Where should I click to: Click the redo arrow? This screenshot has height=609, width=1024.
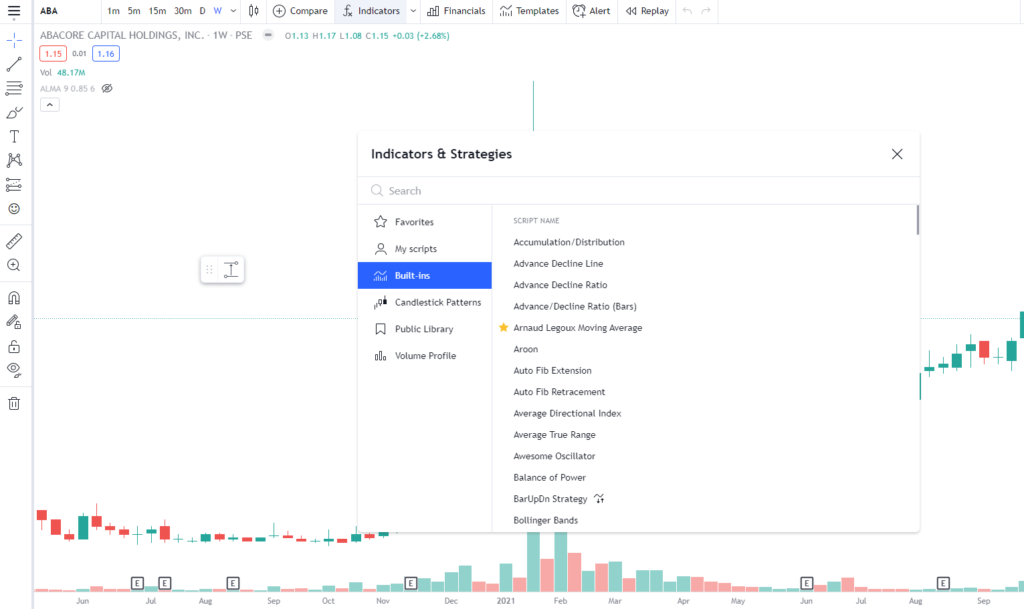(x=706, y=11)
